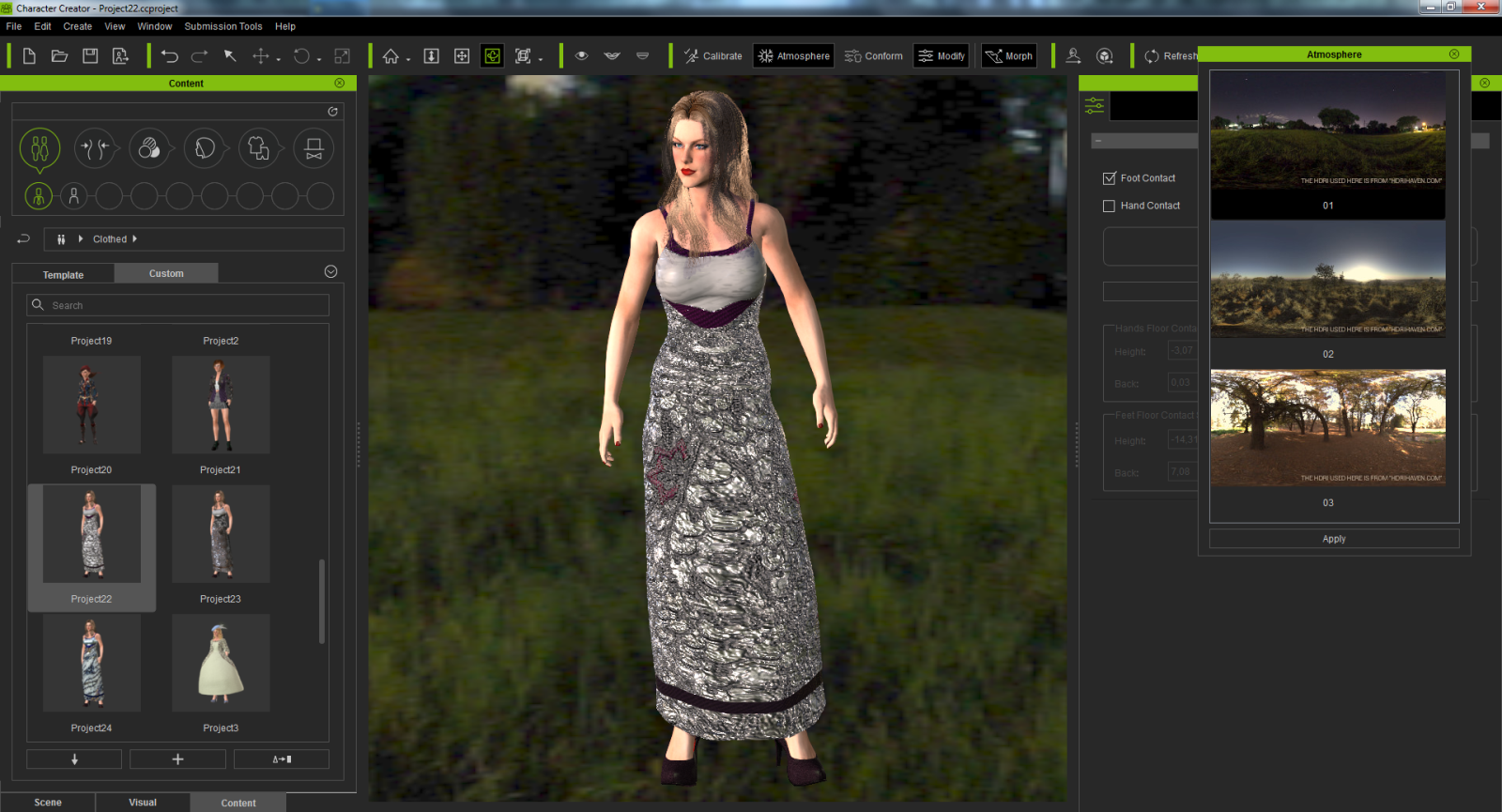
Task: Switch to the Template tab
Action: click(63, 274)
